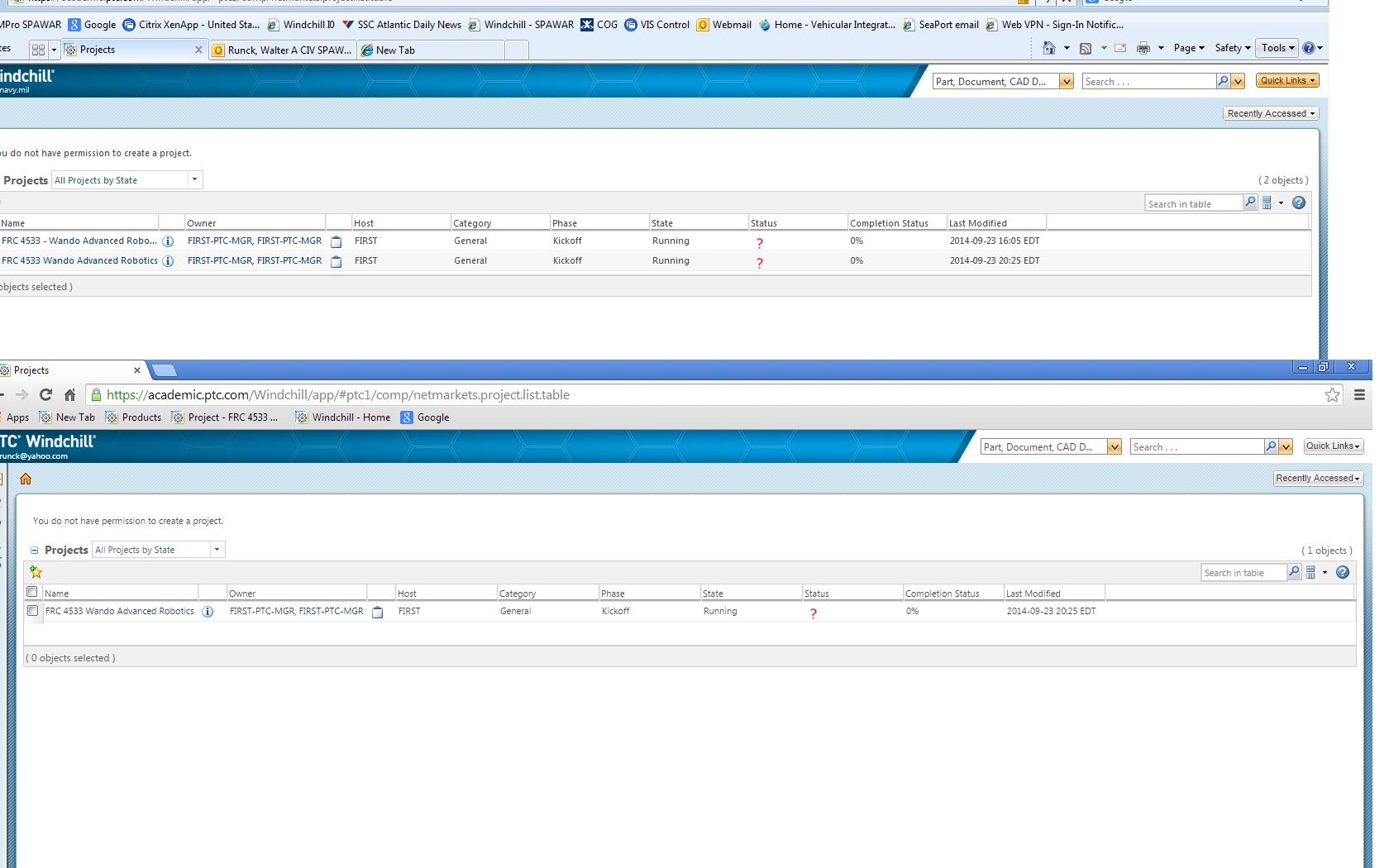The height and width of the screenshot is (868, 1389).
Task: Close the IE Projects tab
Action: tap(198, 50)
